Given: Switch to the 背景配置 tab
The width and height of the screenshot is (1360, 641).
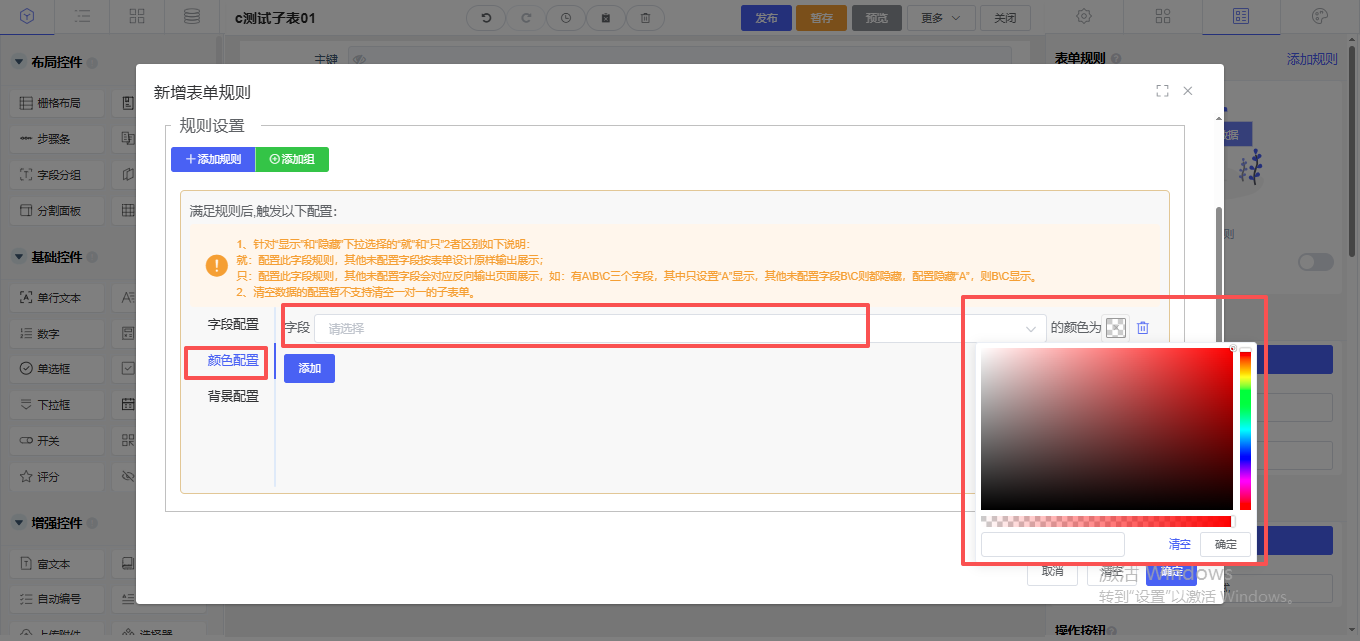Looking at the screenshot, I should click(233, 396).
